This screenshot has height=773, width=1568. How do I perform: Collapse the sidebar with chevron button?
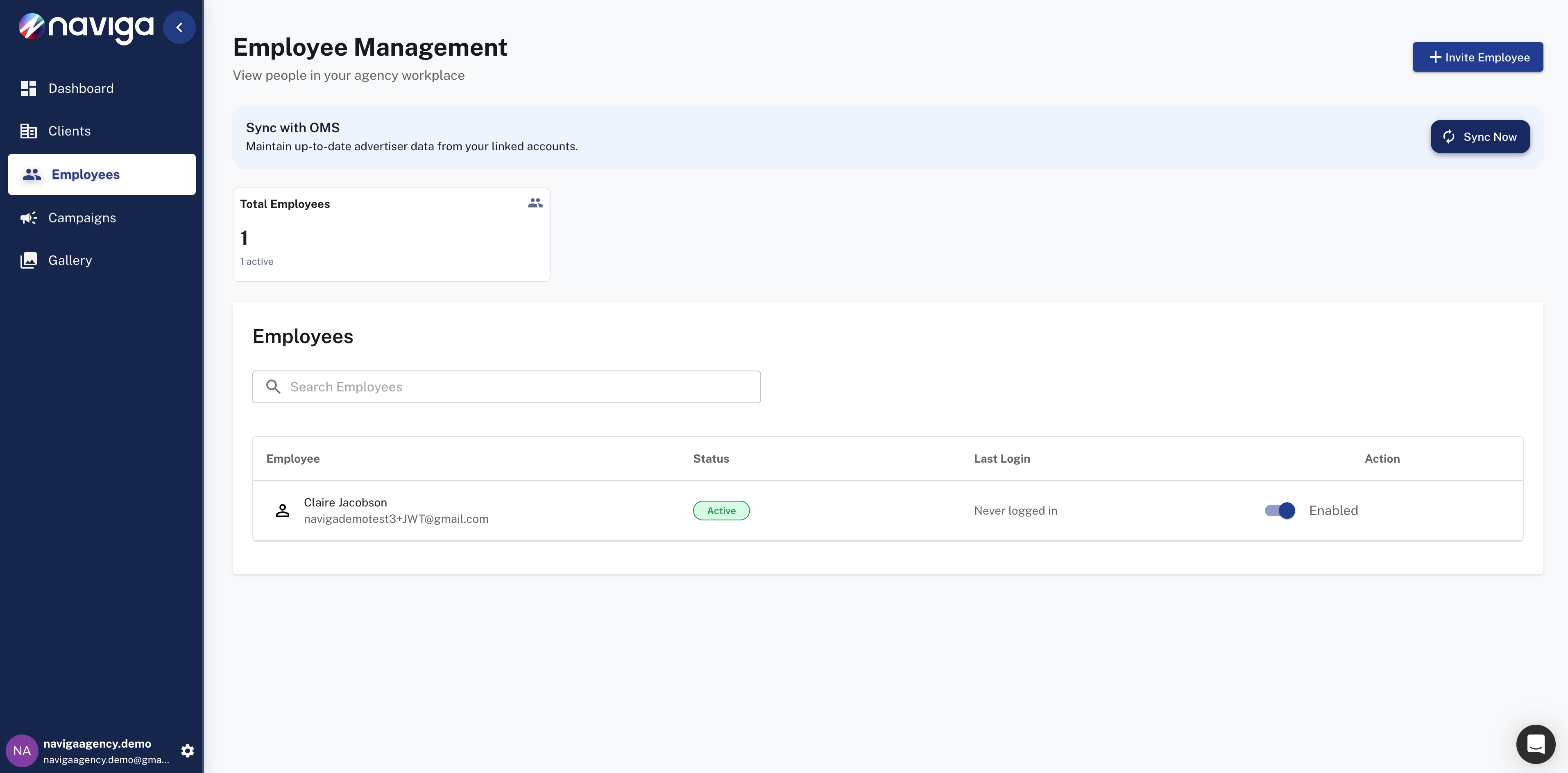point(179,27)
